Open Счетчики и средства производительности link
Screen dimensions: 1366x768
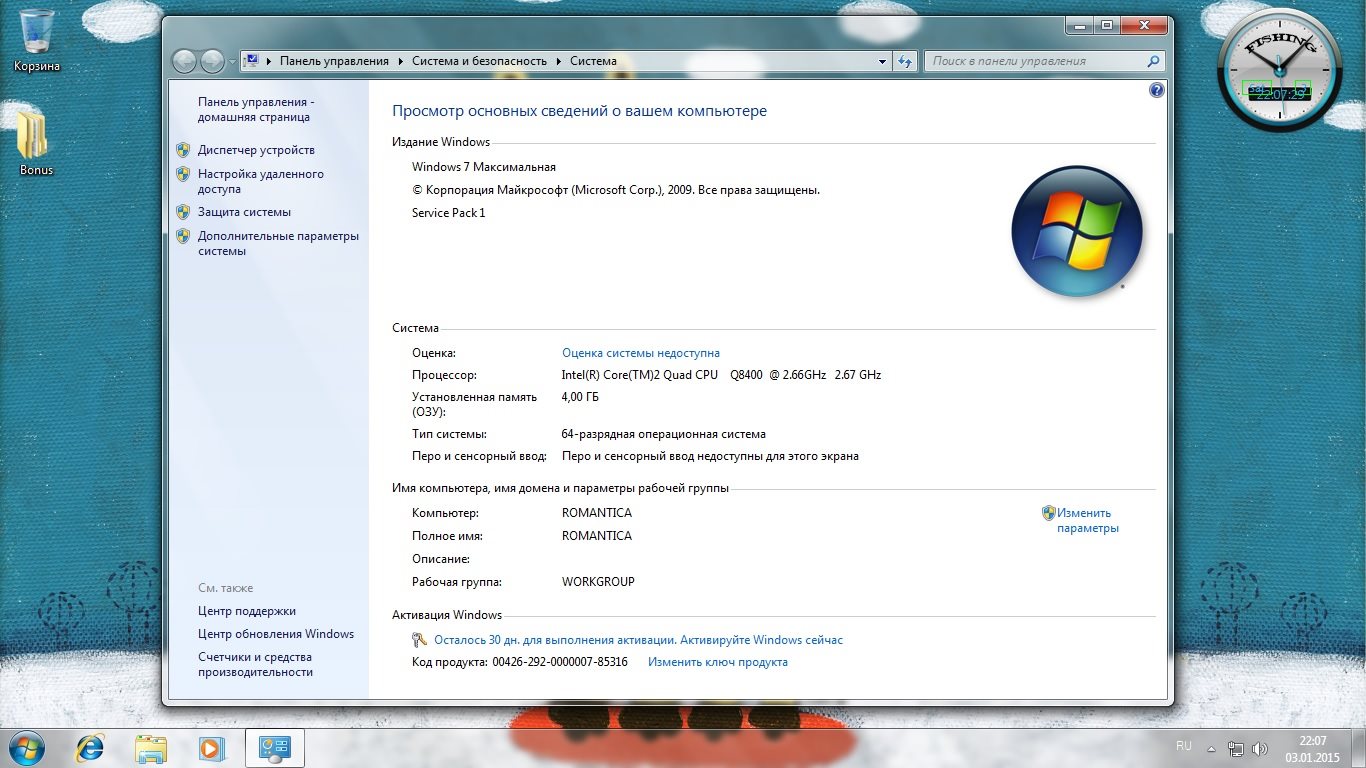point(256,665)
